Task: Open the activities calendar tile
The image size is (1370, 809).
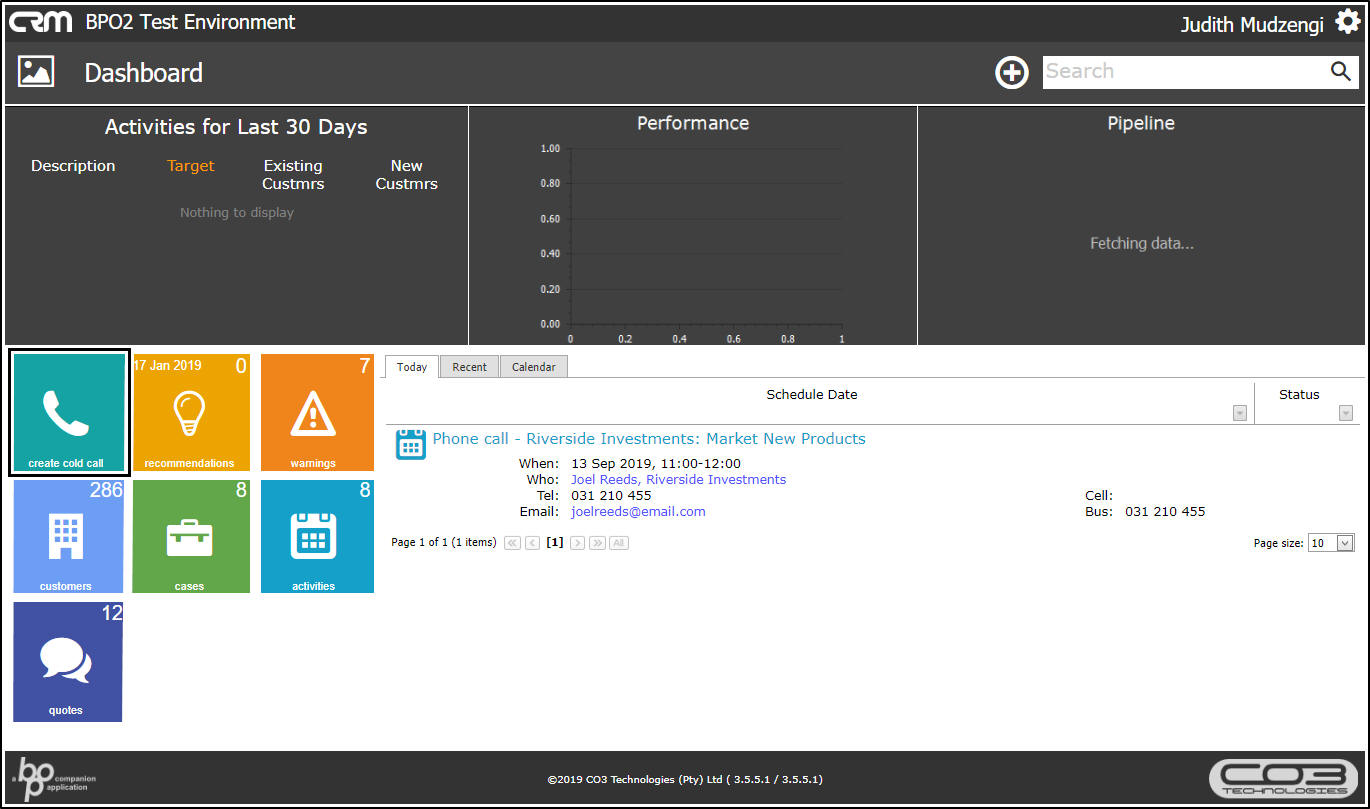Action: point(316,536)
